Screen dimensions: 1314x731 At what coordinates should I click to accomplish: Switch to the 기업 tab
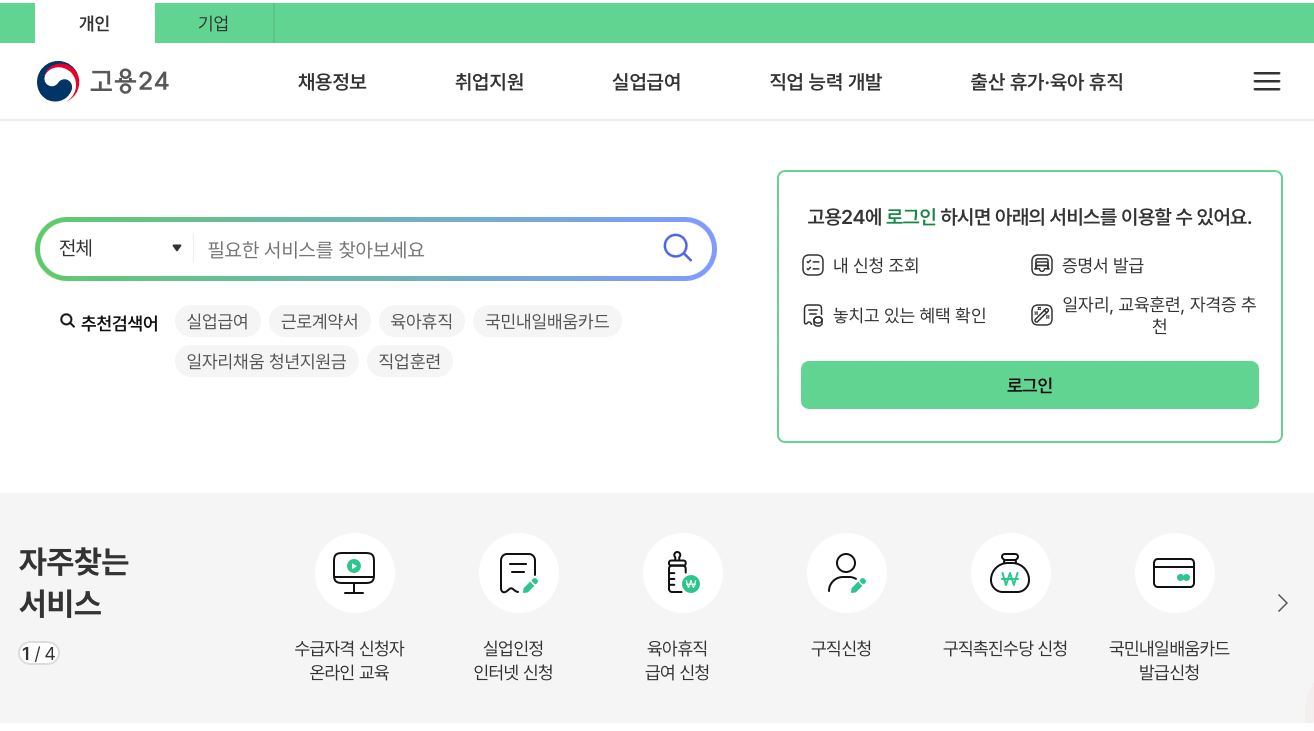[x=214, y=24]
